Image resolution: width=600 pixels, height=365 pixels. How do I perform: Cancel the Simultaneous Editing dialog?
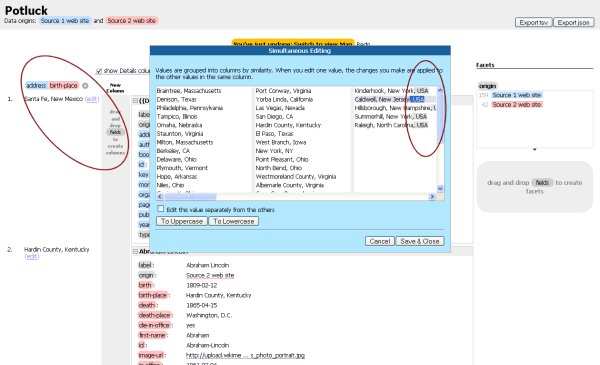tap(380, 241)
